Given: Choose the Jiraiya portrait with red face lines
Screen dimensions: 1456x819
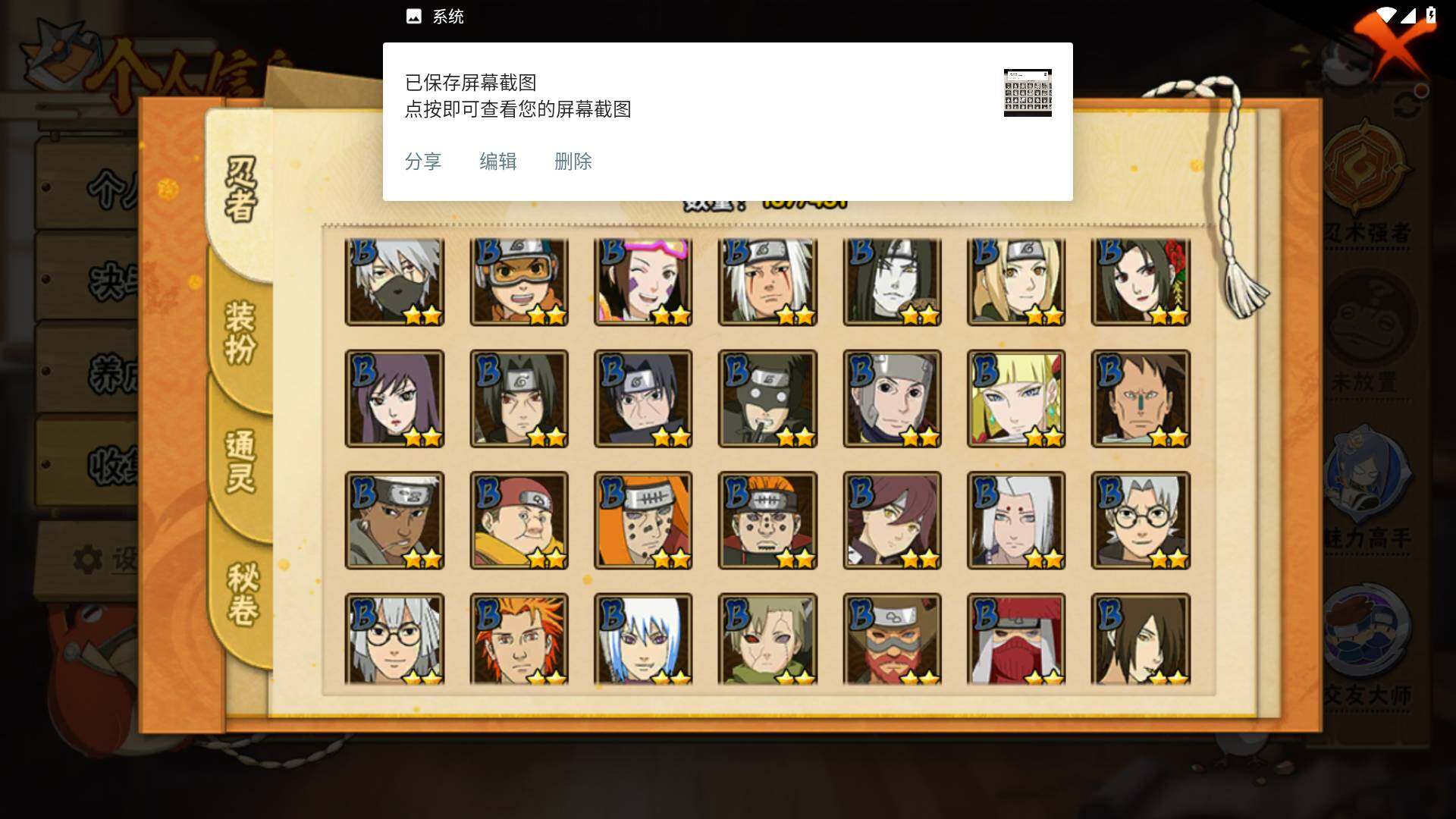Looking at the screenshot, I should tap(767, 281).
